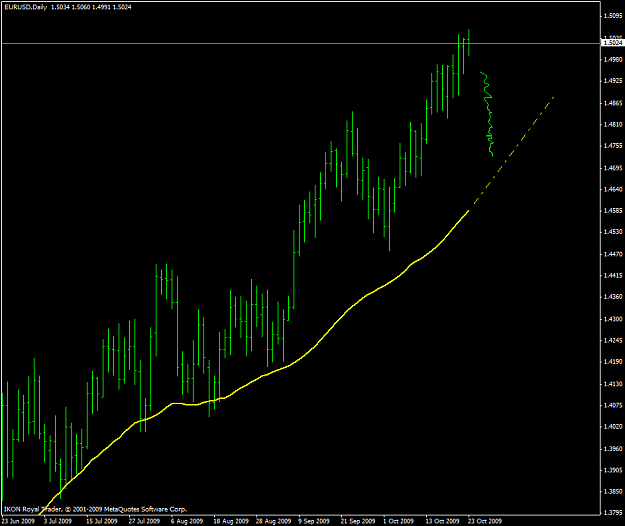625x526 pixels.
Task: Click the 1.5095 price axis label
Action: (613, 16)
